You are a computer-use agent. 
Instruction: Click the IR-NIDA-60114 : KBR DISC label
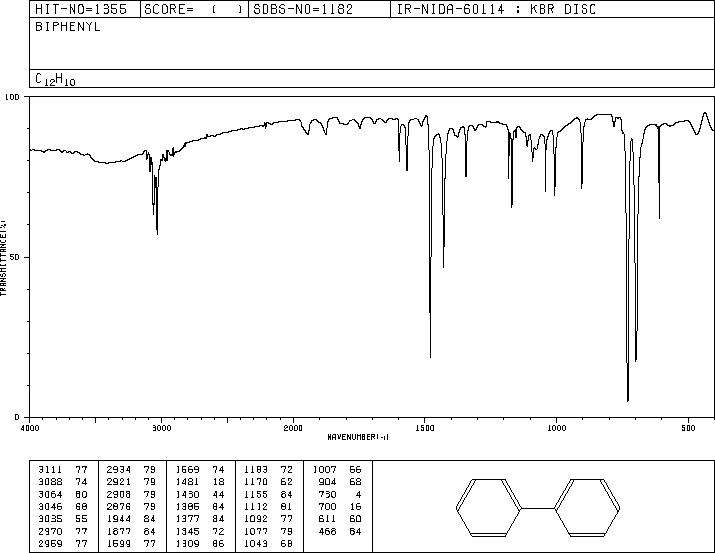(x=496, y=10)
